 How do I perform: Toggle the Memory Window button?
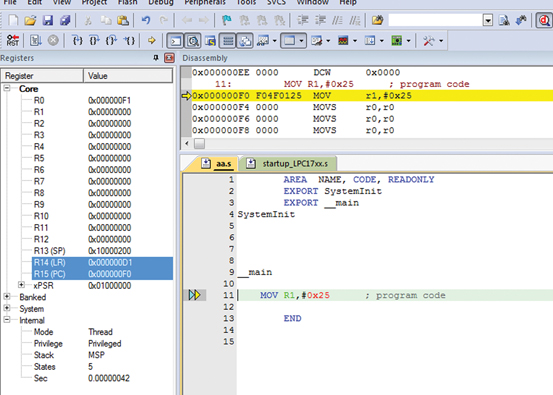click(x=289, y=41)
